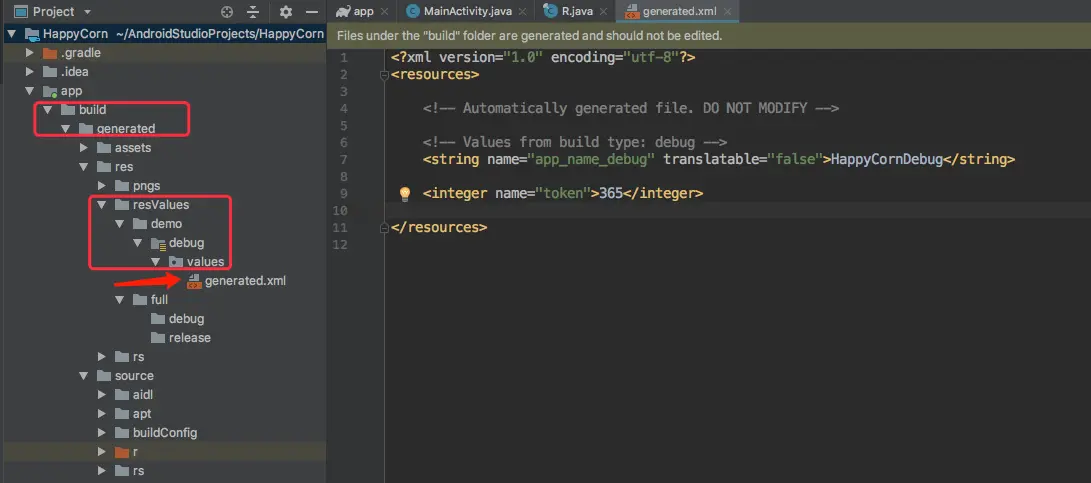Click the lightbulb intention icon on line 9

[405, 193]
